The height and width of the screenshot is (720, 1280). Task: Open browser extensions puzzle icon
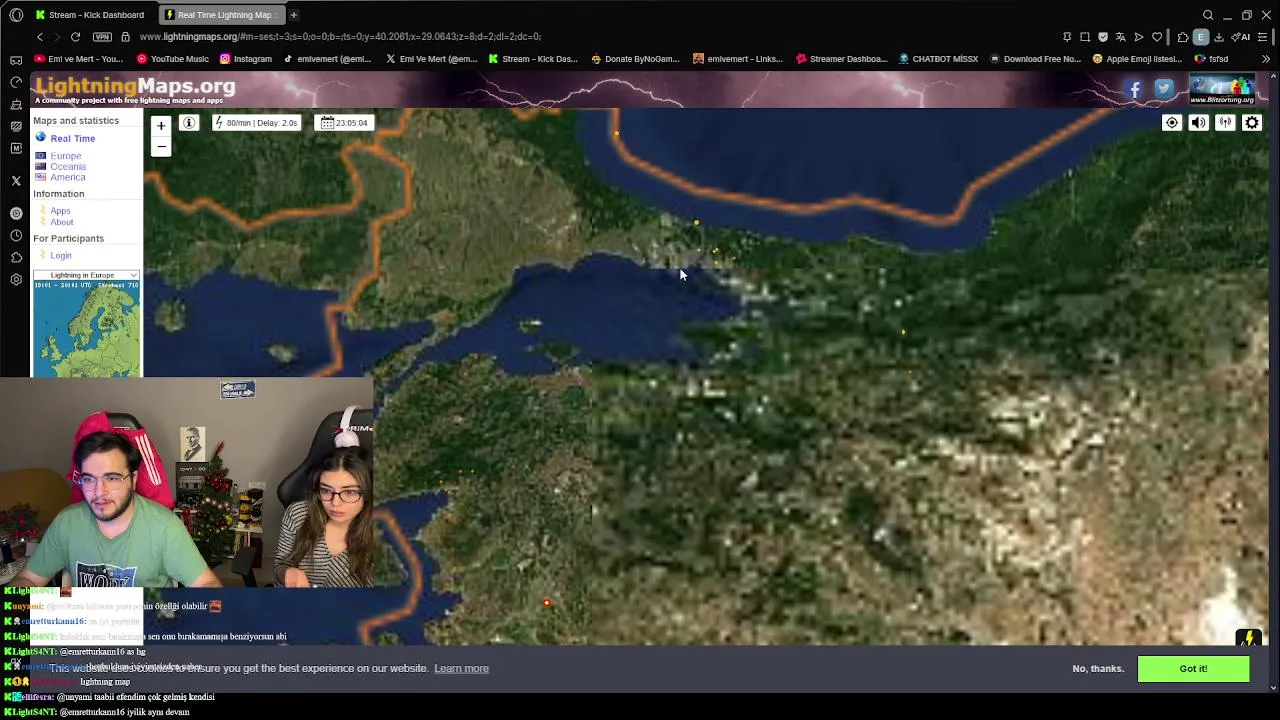point(1183,37)
